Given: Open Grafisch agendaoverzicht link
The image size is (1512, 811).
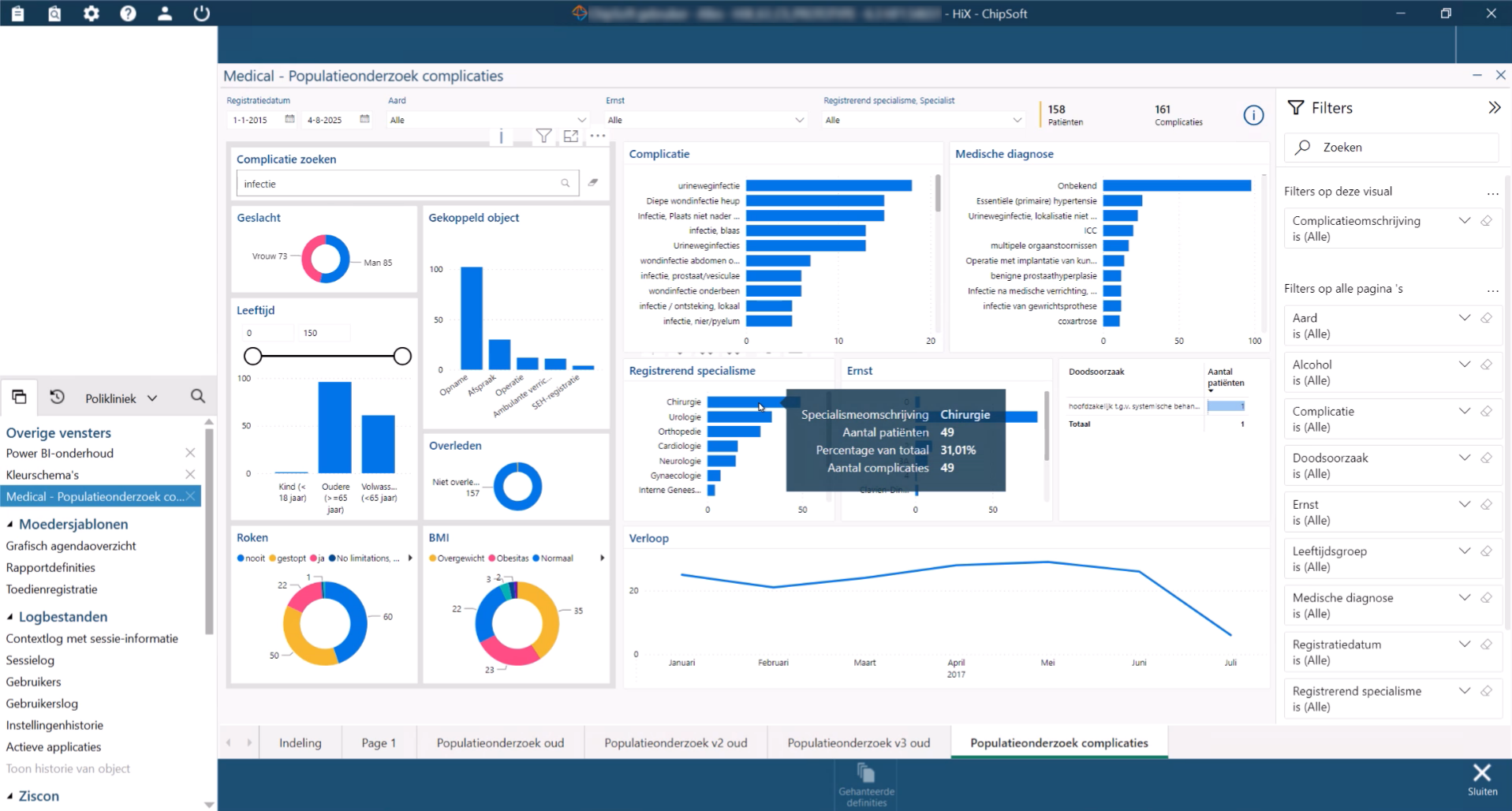Looking at the screenshot, I should pyautogui.click(x=71, y=546).
